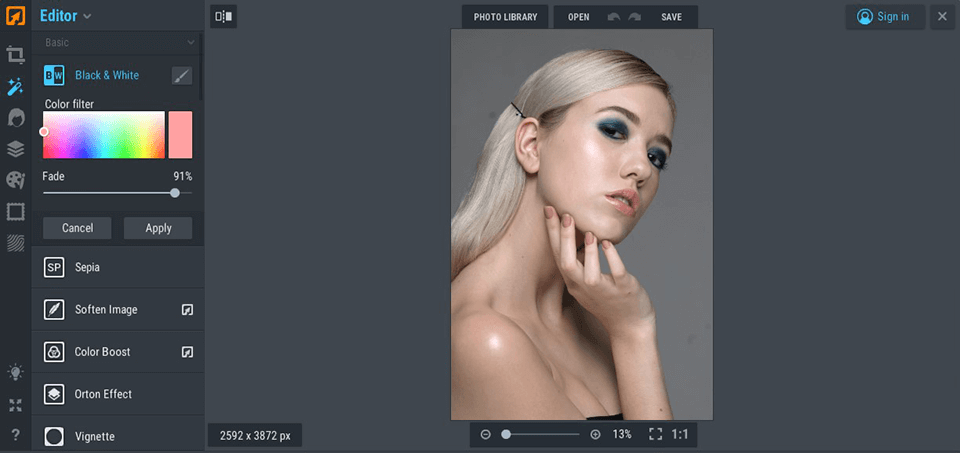Screen dimensions: 960x453
Task: Click the fullscreen arrows icon in sidebar
Action: click(15, 405)
